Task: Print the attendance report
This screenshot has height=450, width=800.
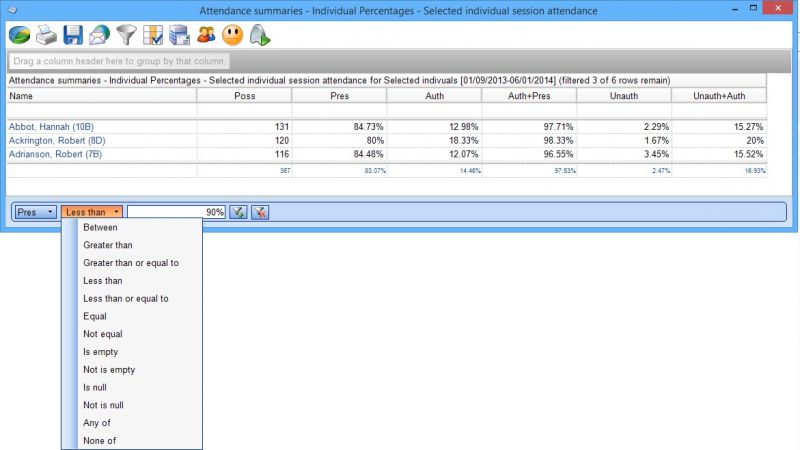Action: tap(46, 35)
